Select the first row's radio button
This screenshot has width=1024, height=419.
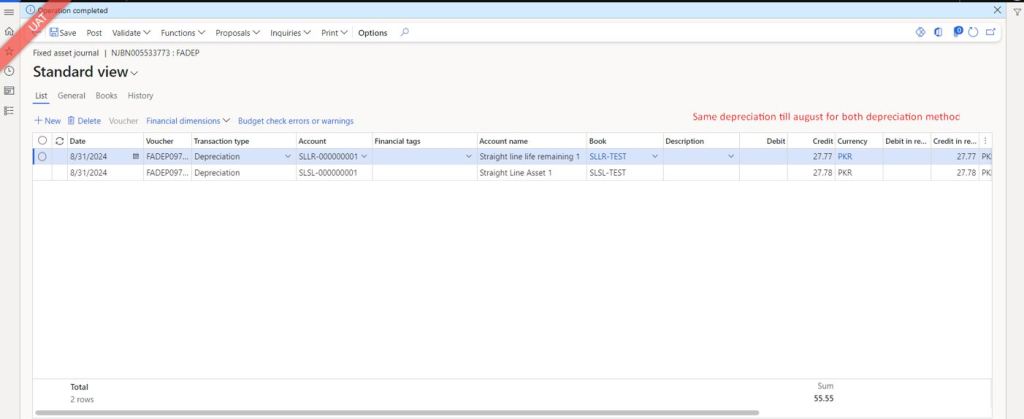(x=42, y=157)
